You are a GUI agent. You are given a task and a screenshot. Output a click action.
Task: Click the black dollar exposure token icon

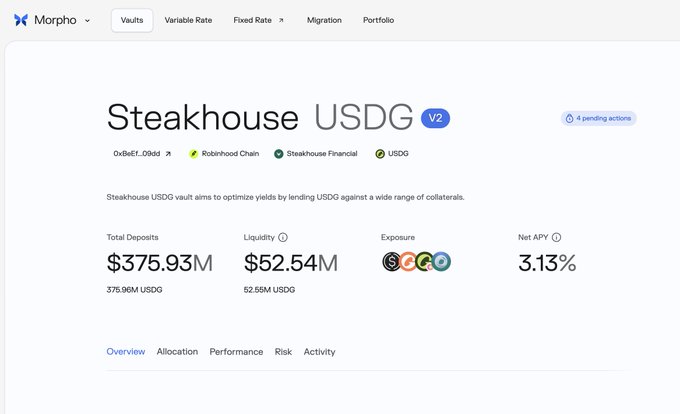tap(392, 261)
